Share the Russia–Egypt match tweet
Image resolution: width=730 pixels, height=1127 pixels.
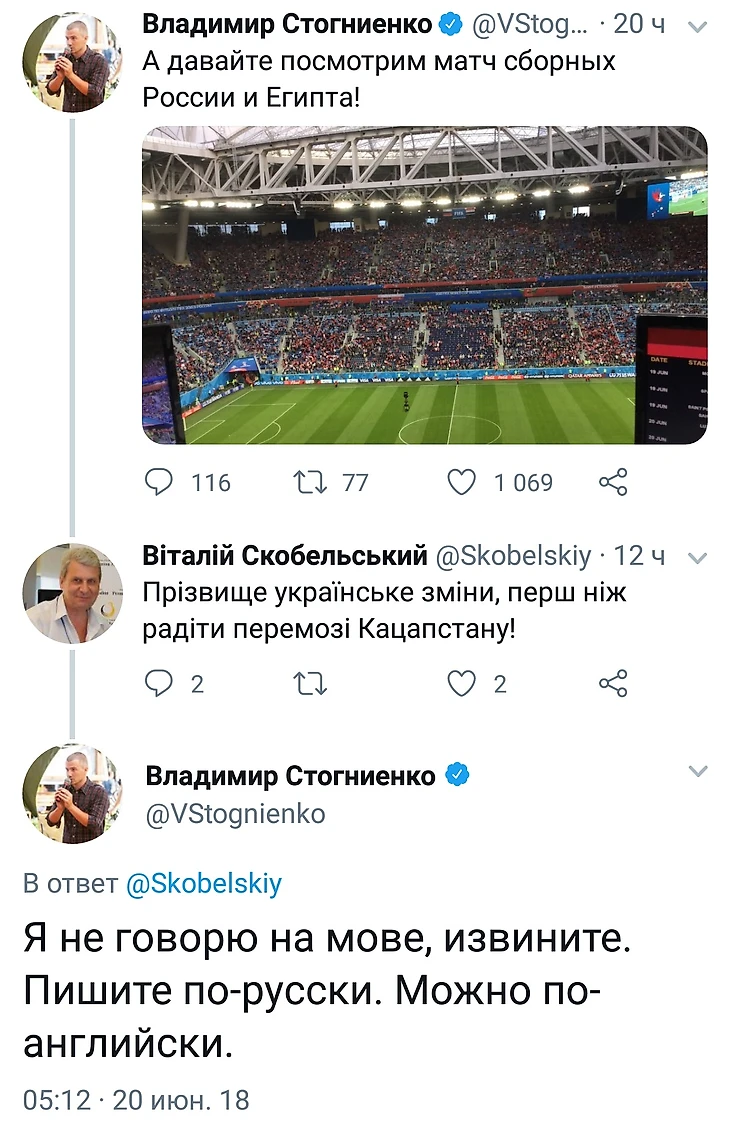[x=612, y=483]
